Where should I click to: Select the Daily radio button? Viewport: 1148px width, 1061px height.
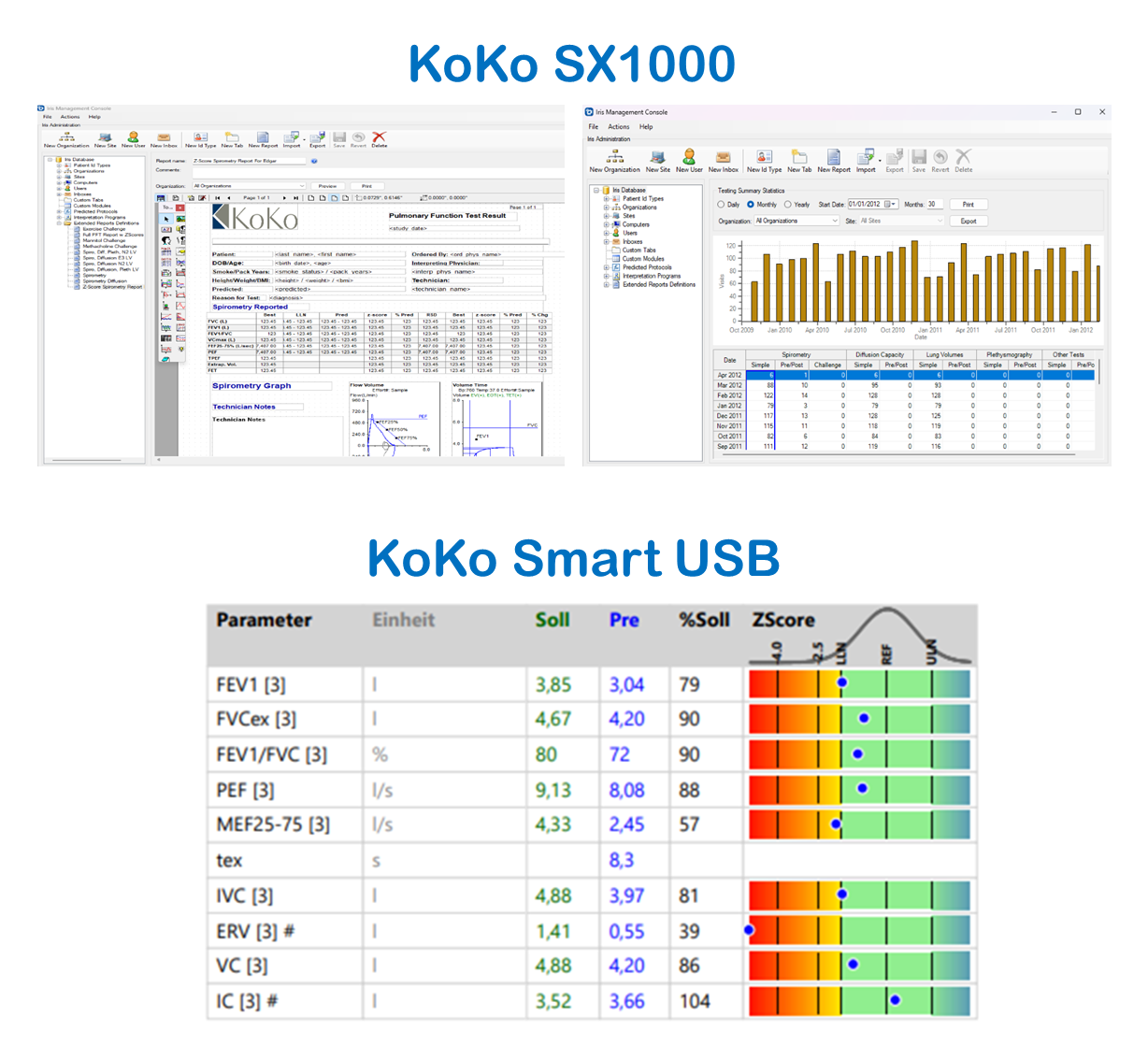721,205
